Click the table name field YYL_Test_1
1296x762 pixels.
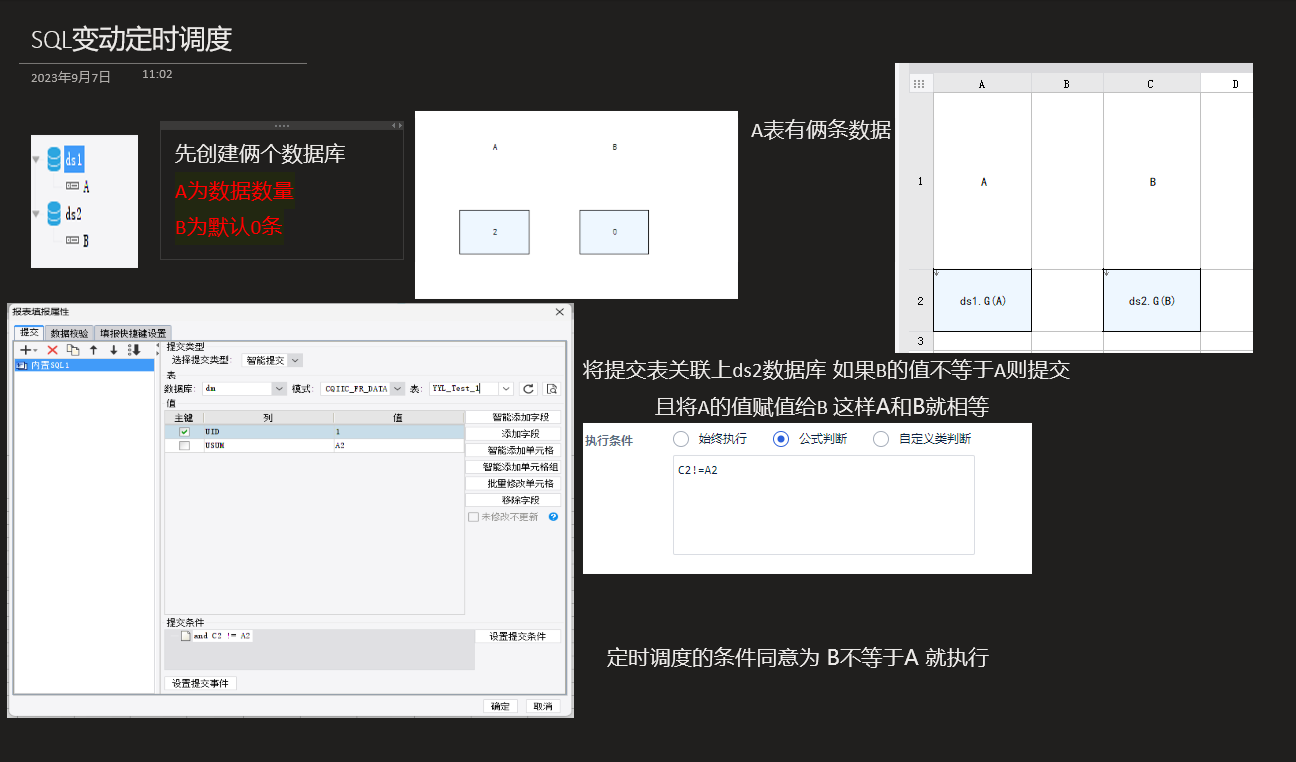(464, 388)
